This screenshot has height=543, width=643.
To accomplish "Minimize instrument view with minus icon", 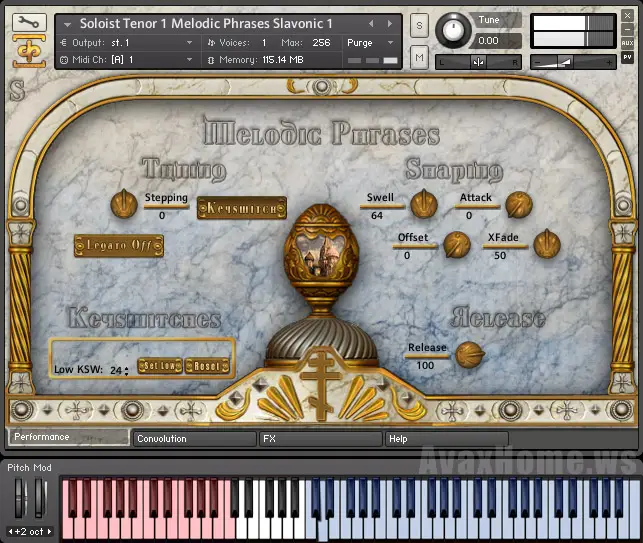I will [627, 29].
